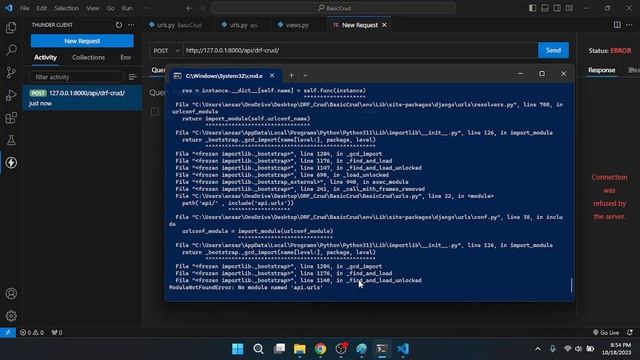
Task: Customize layout icon in title bar
Action: 569,8
